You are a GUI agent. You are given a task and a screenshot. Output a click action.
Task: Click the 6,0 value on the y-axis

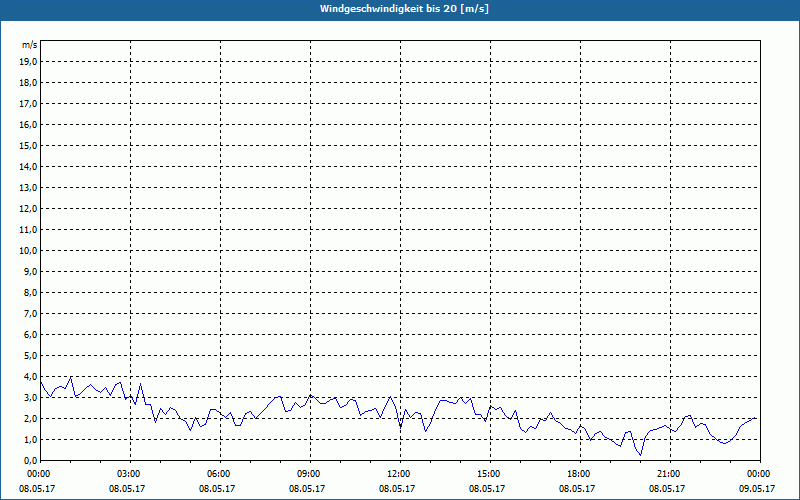tap(31, 335)
